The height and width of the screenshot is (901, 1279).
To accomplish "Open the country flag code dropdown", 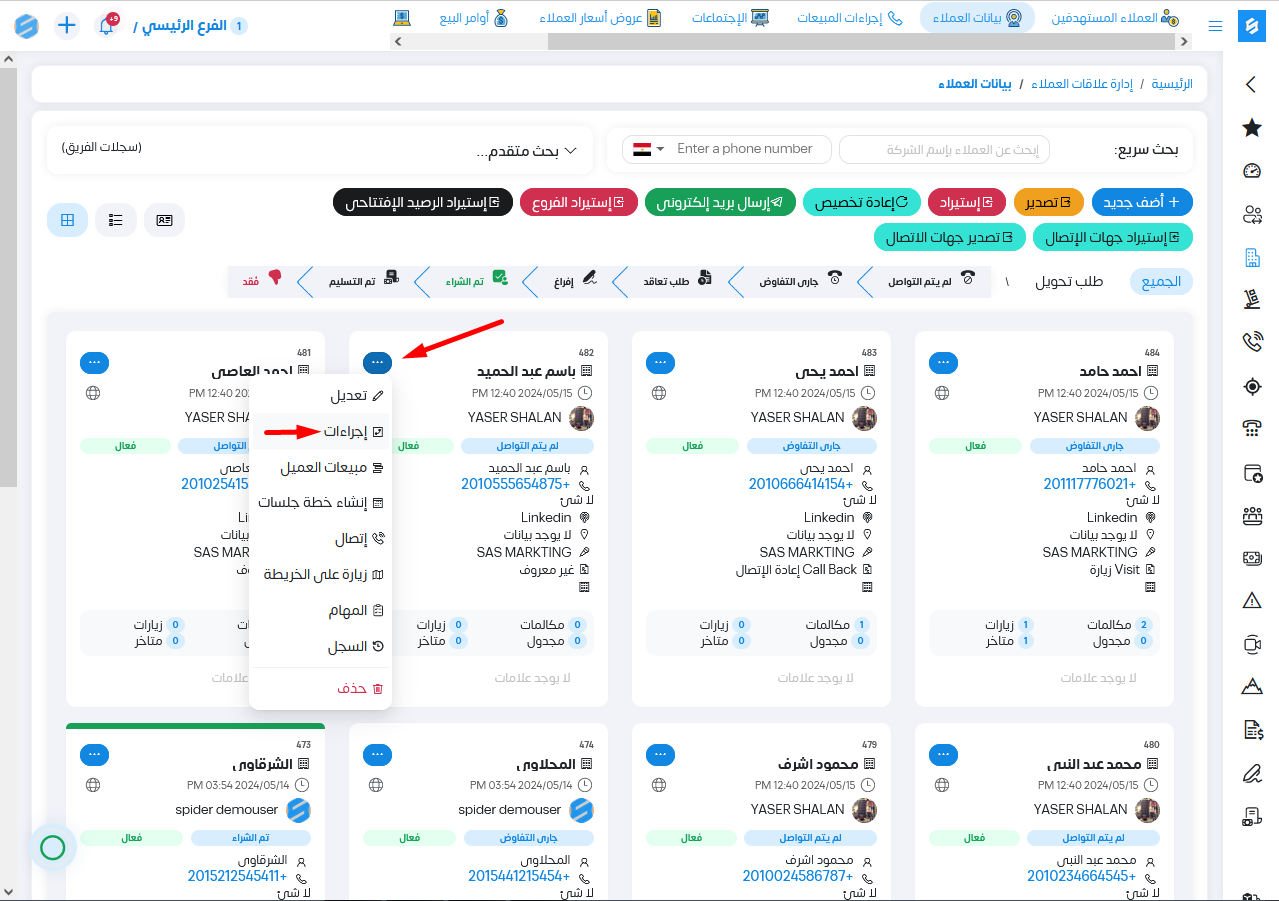I will (648, 149).
